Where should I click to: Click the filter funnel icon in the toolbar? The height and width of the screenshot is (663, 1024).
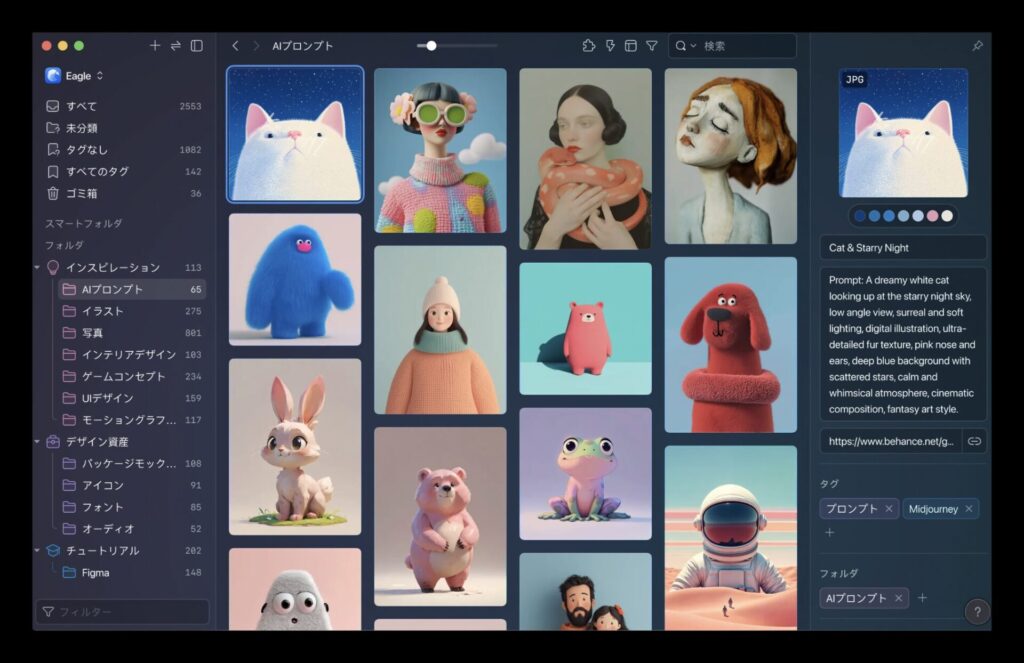point(652,46)
